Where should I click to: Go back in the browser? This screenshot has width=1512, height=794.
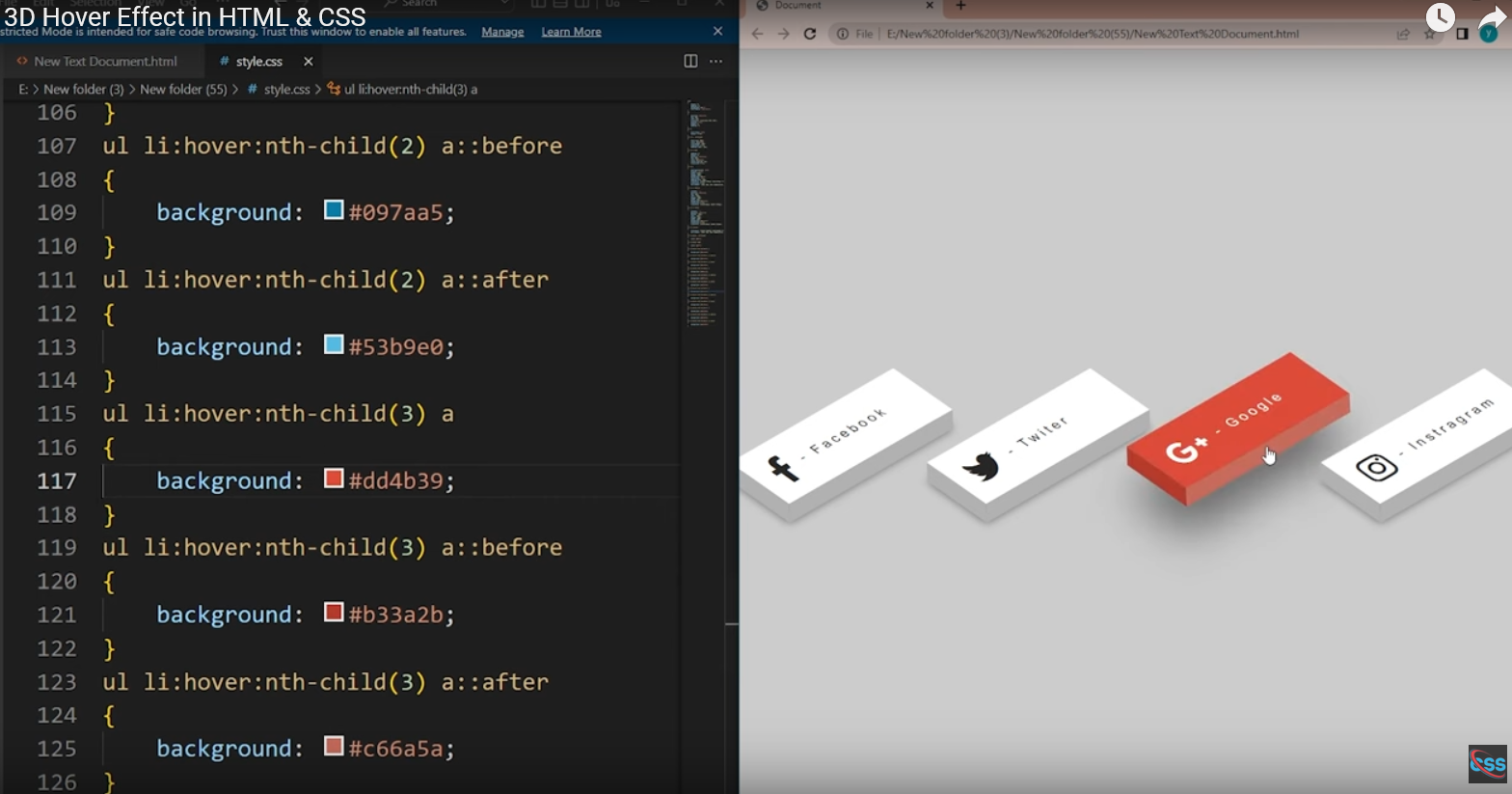(x=757, y=34)
